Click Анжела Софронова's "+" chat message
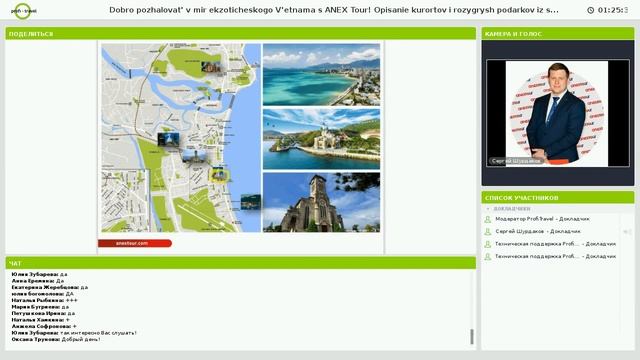This screenshot has width=640, height=360. pyautogui.click(x=44, y=327)
